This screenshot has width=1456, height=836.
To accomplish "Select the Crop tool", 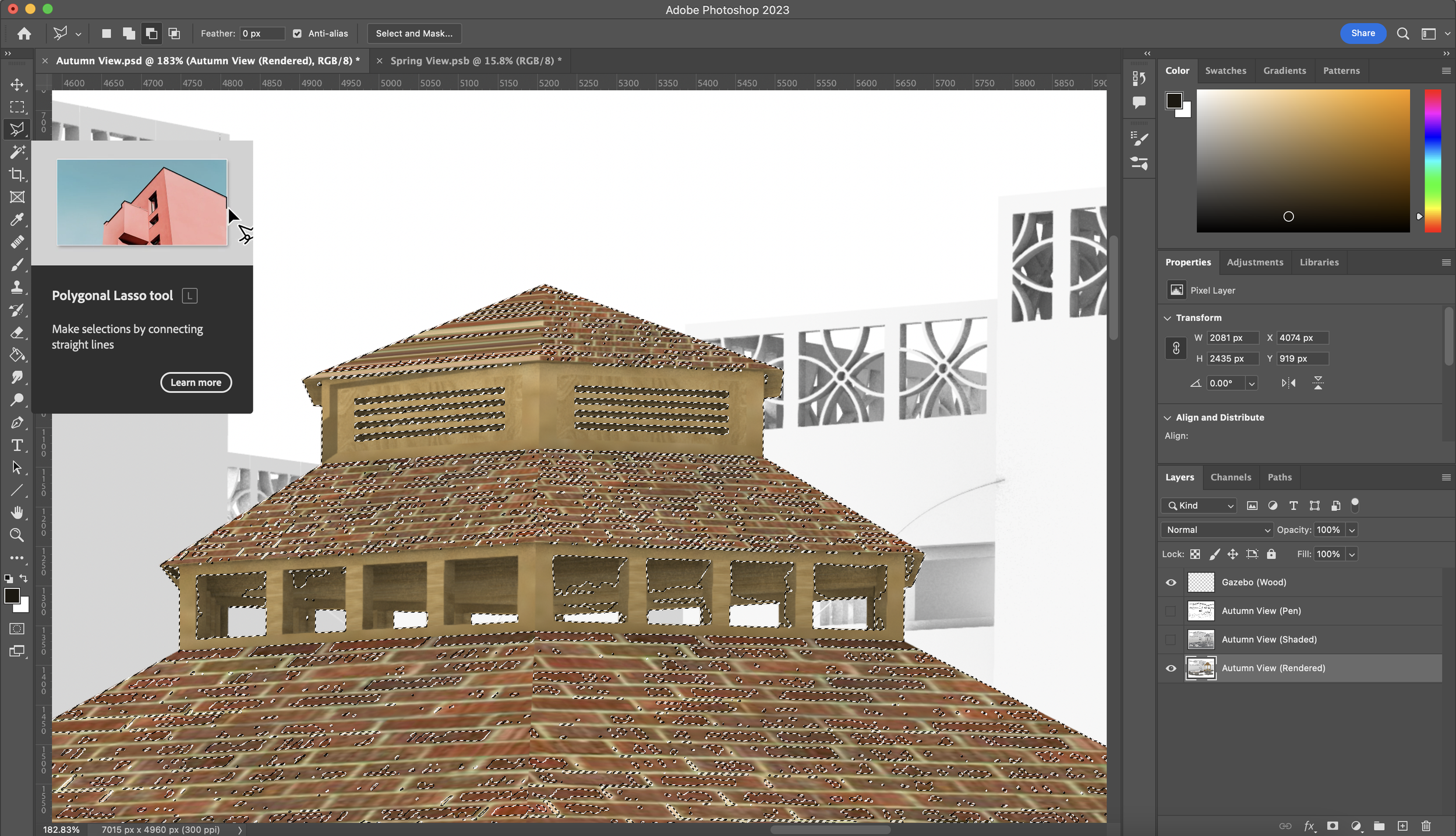I will click(17, 175).
